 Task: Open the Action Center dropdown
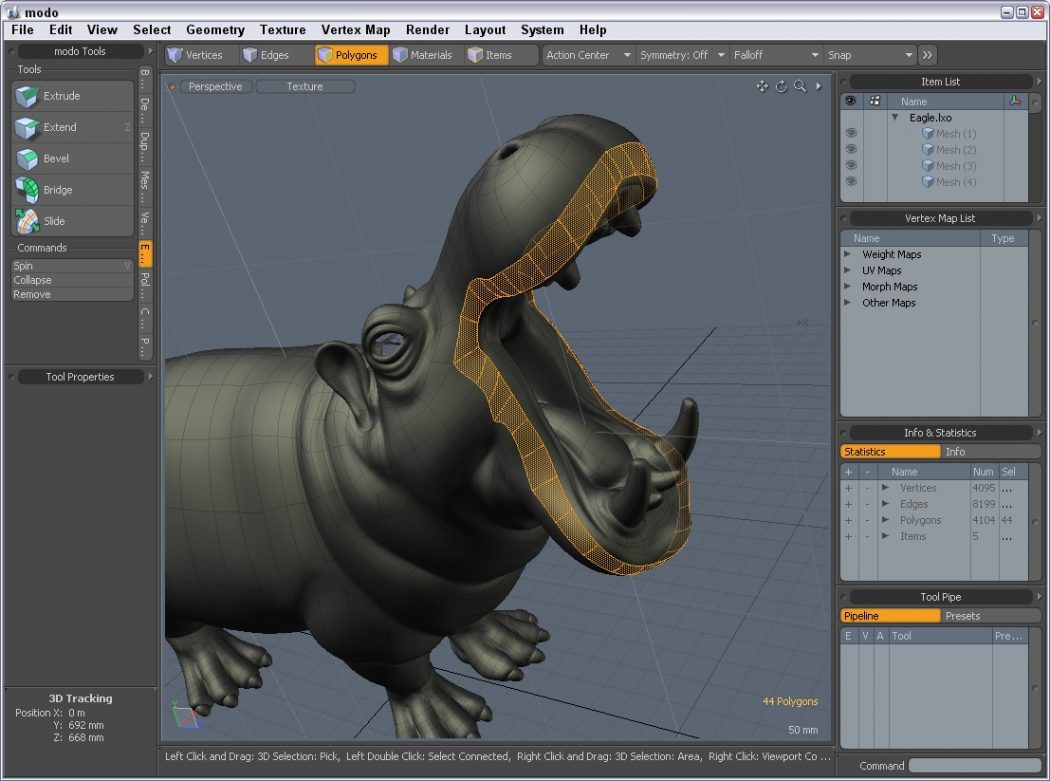coord(588,55)
